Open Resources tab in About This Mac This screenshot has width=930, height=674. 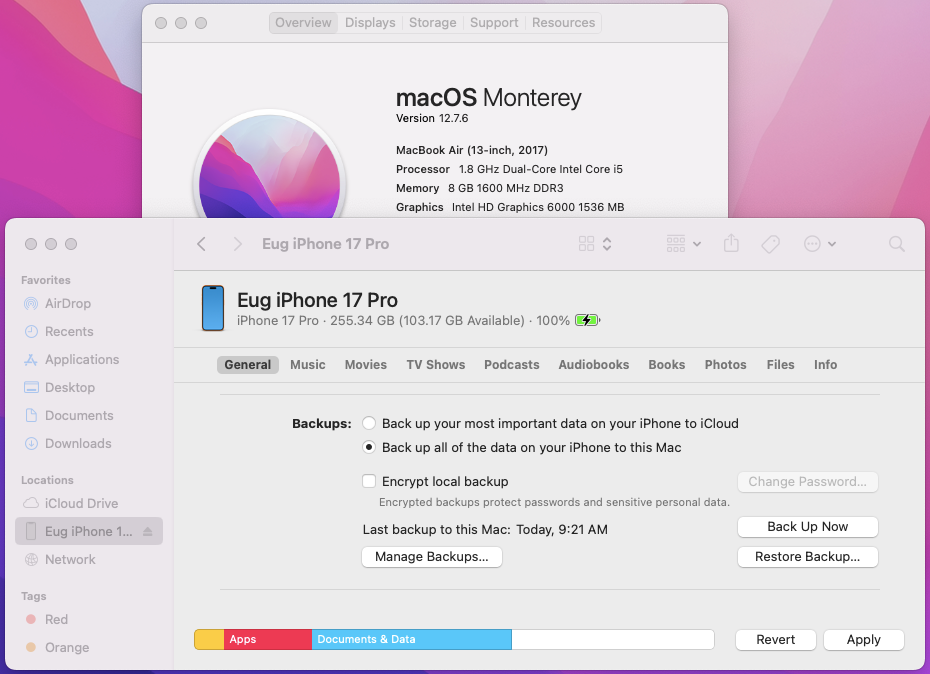point(563,23)
